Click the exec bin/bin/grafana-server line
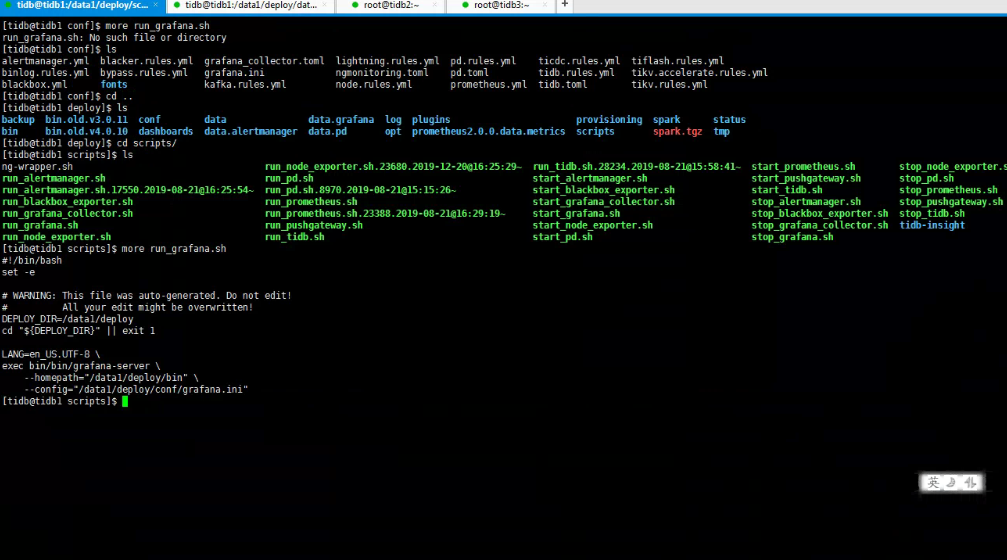The width and height of the screenshot is (1007, 560). [x=81, y=366]
